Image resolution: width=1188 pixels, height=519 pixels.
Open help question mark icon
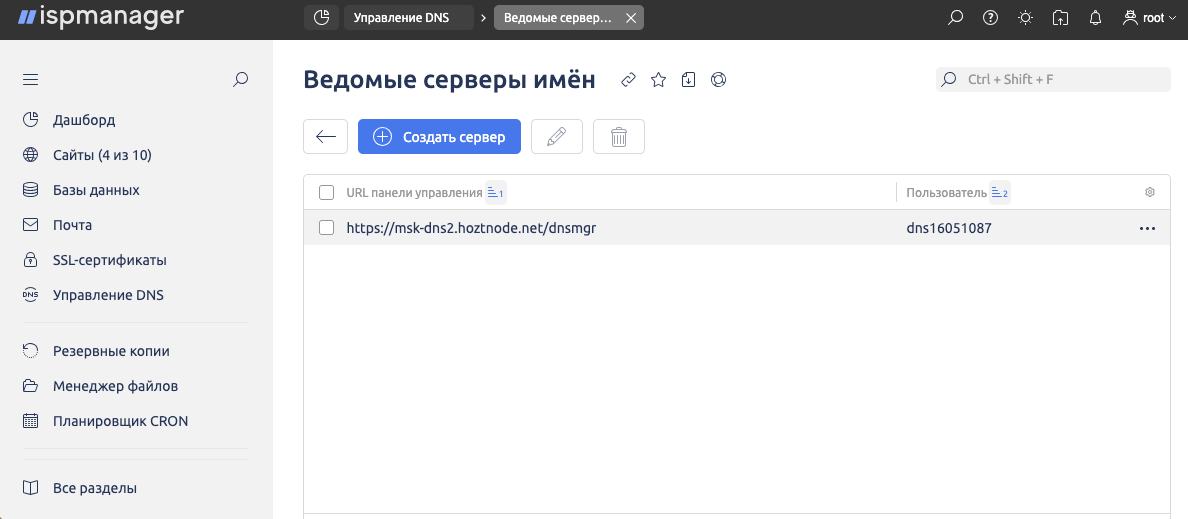tap(990, 18)
